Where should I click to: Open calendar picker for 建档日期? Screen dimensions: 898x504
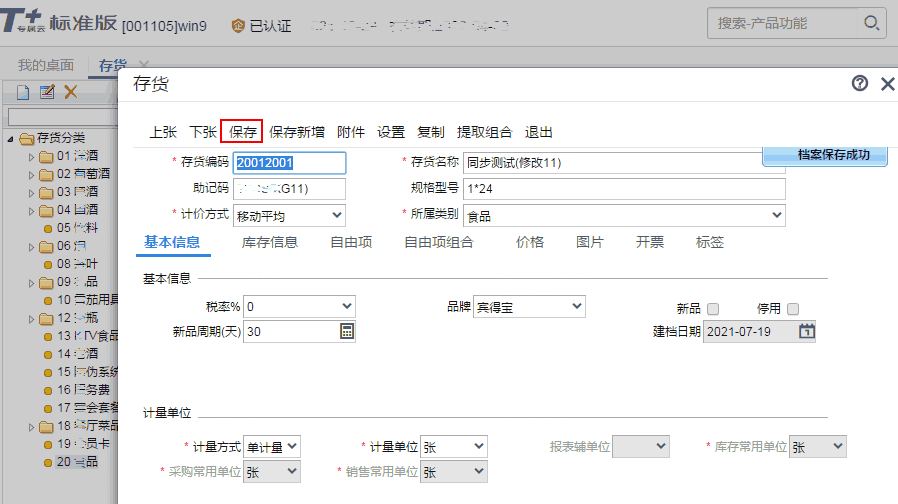[x=807, y=331]
